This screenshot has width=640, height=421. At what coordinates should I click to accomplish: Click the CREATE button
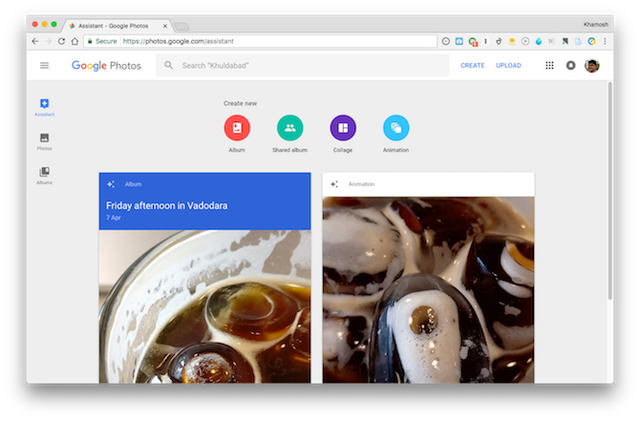[472, 66]
